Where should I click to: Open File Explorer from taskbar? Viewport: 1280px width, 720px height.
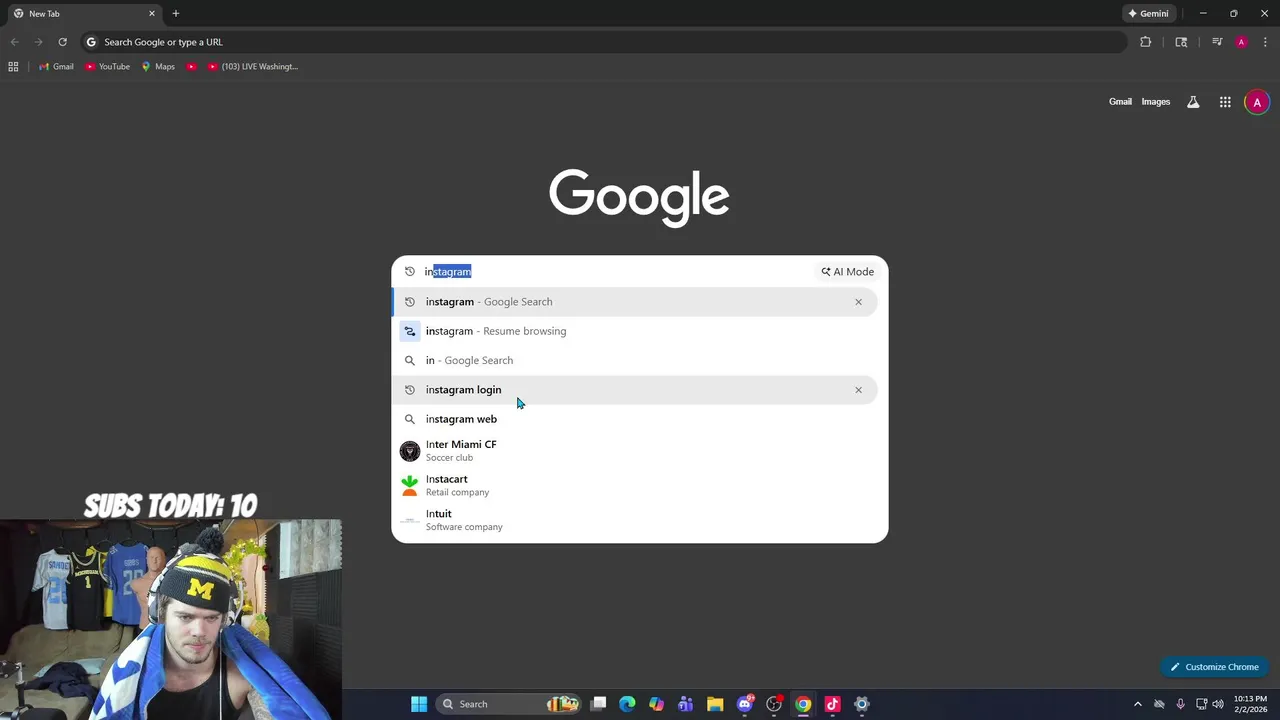pos(715,704)
